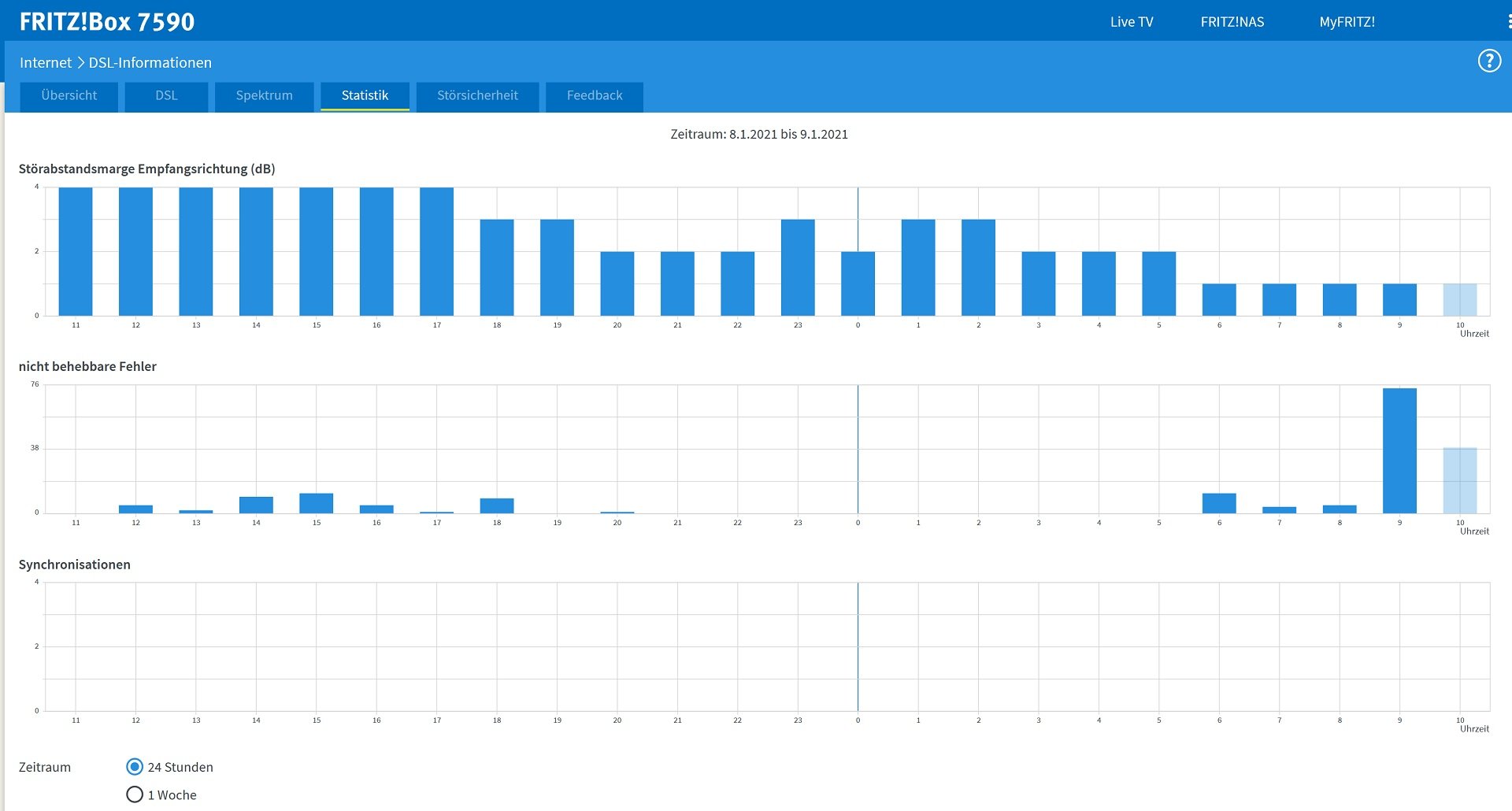Click the 'Synchronisationen' heading
1512x811 pixels.
[x=75, y=565]
